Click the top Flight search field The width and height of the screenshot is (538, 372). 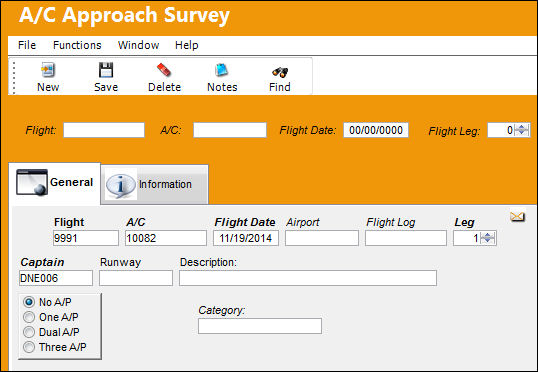tap(104, 130)
